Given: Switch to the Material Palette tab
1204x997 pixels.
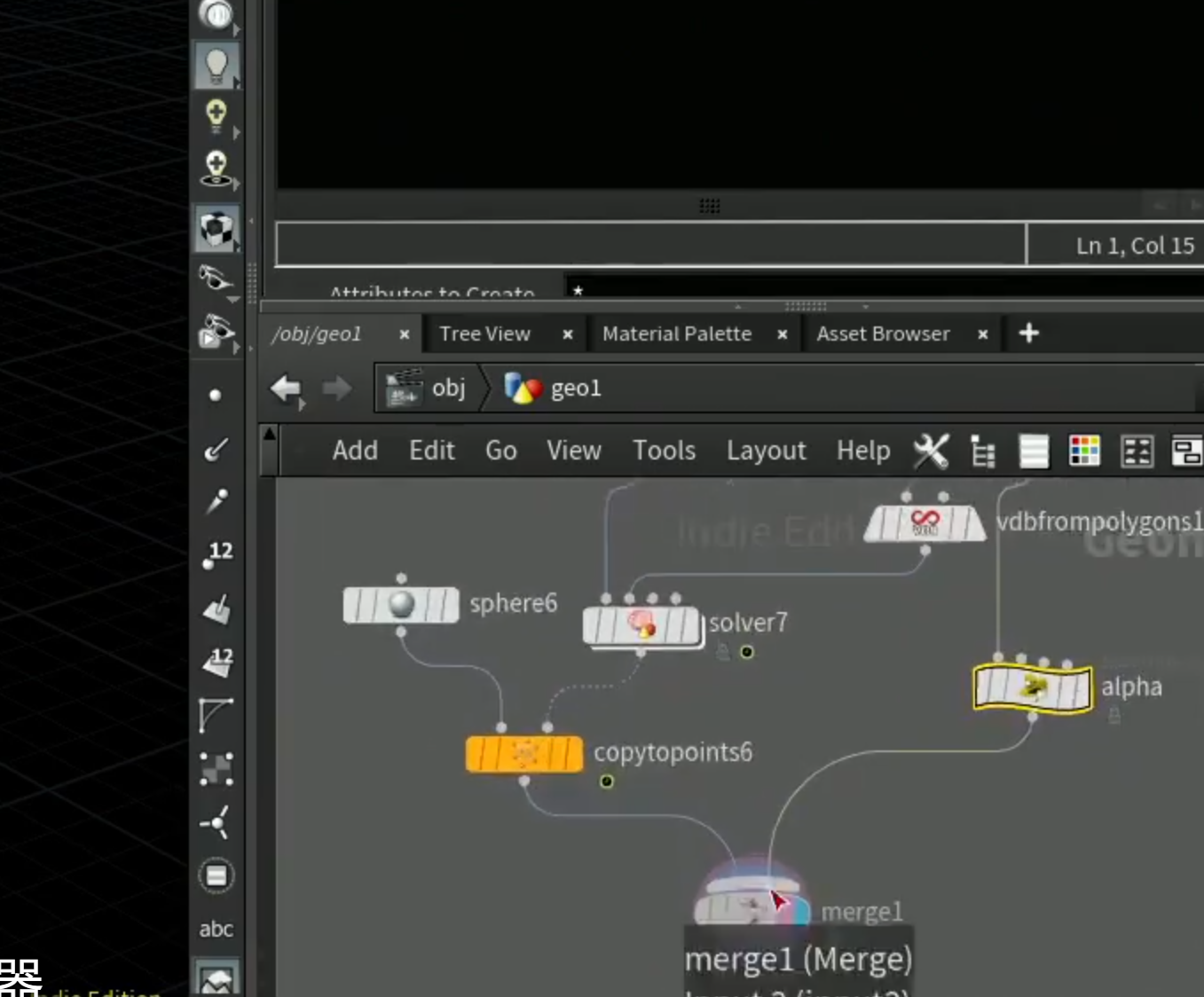Looking at the screenshot, I should [677, 334].
